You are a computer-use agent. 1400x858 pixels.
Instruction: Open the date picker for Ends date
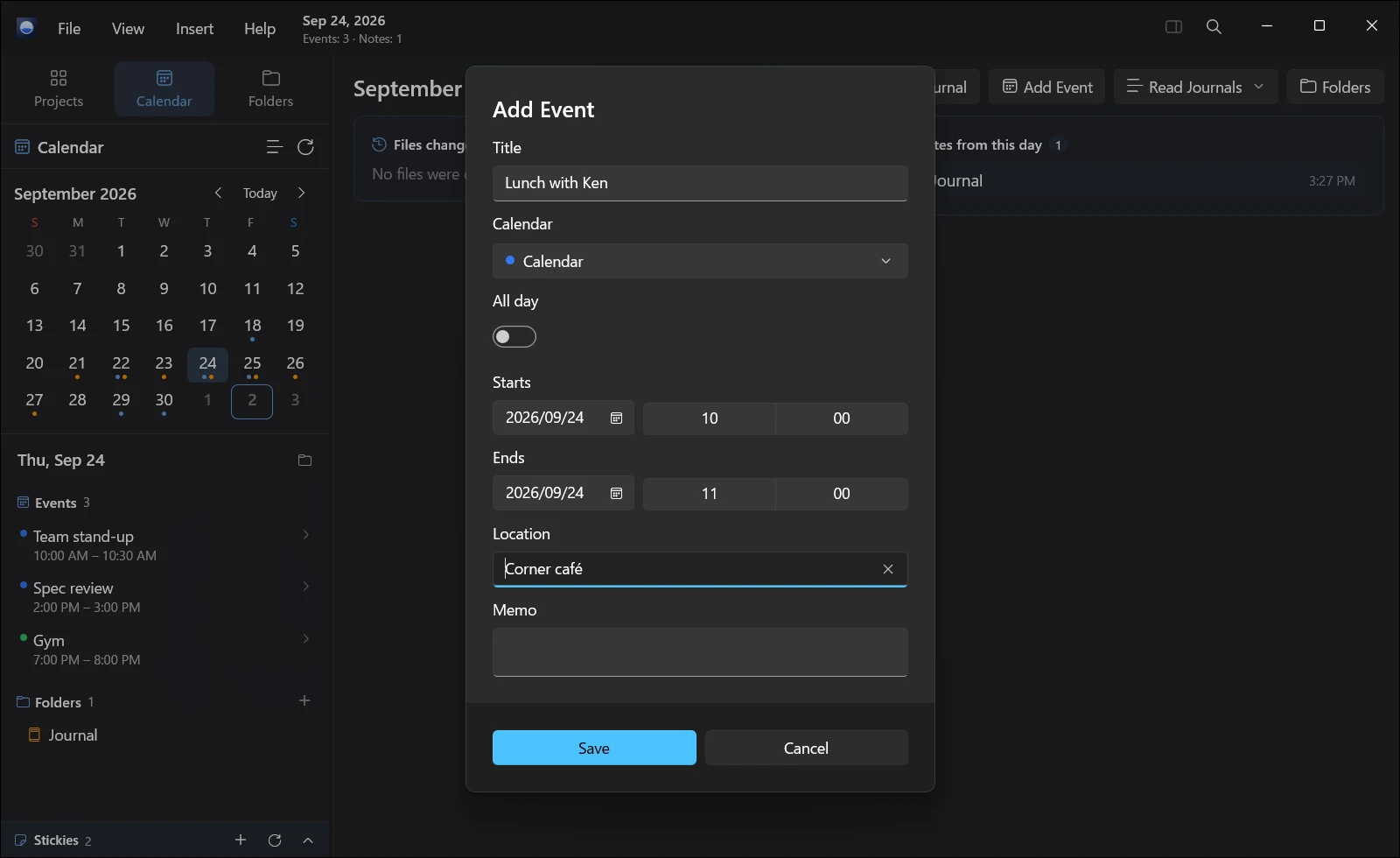click(x=616, y=494)
